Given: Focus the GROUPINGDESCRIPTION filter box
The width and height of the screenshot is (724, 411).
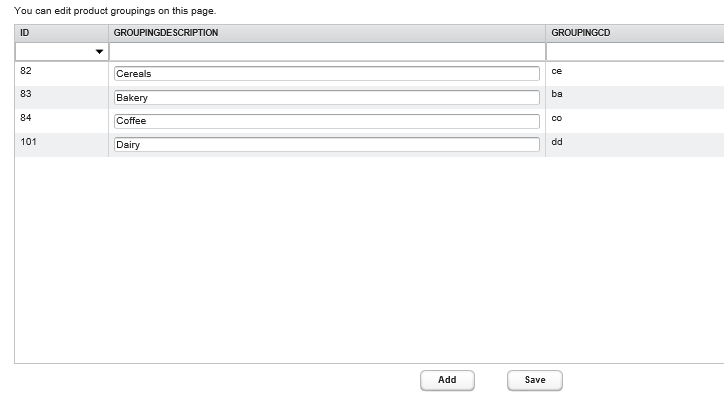Looking at the screenshot, I should pyautogui.click(x=326, y=52).
